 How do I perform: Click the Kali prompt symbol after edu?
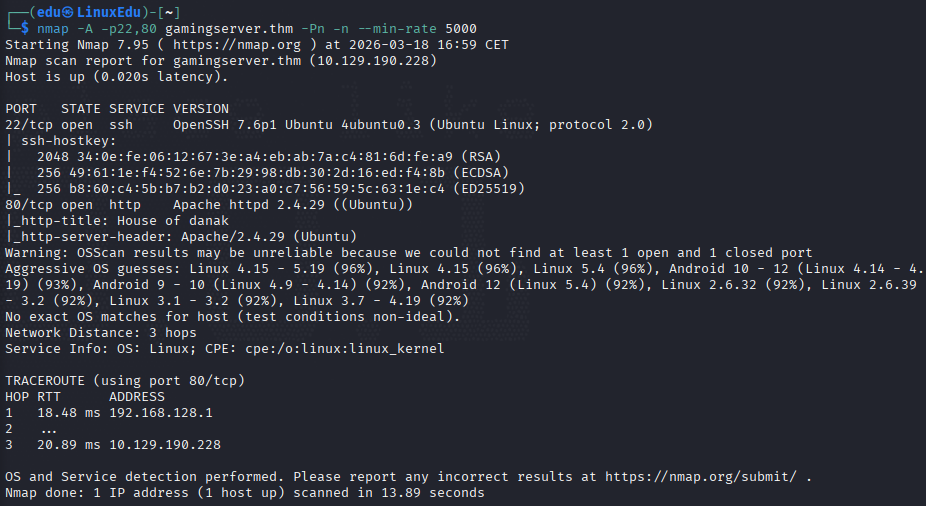coord(69,12)
